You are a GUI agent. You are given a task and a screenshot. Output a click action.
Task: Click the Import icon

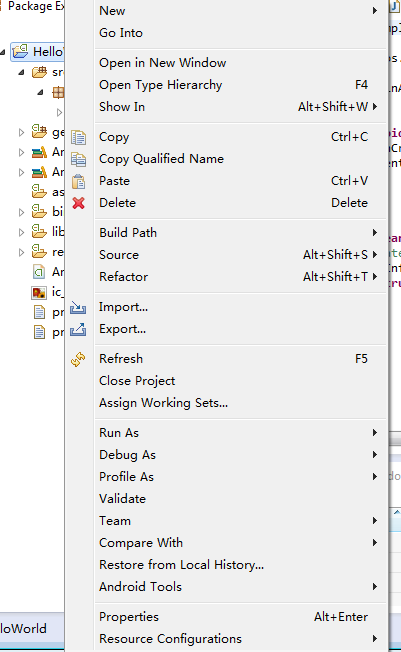pyautogui.click(x=78, y=307)
